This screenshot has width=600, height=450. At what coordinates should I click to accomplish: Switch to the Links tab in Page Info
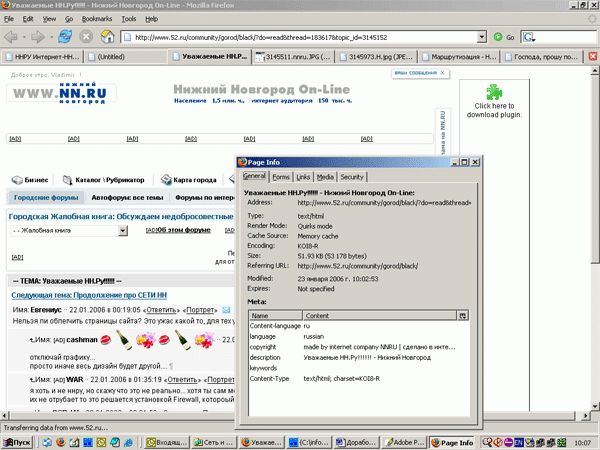[x=304, y=176]
